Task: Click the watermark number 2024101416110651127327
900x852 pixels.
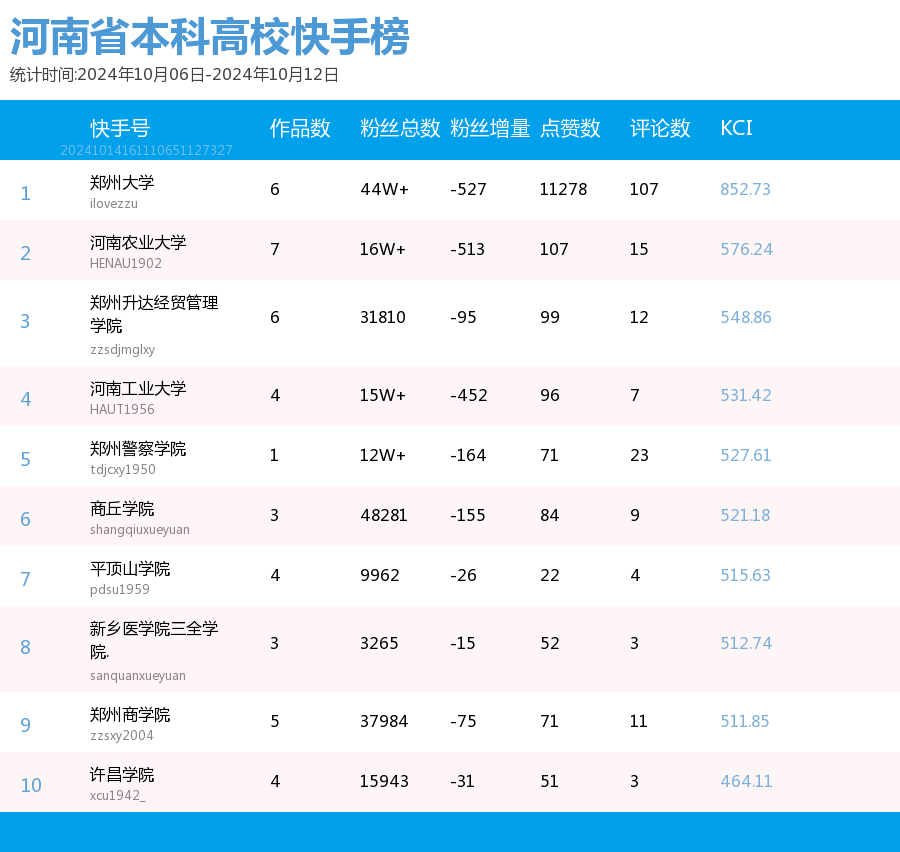Action: [x=146, y=150]
